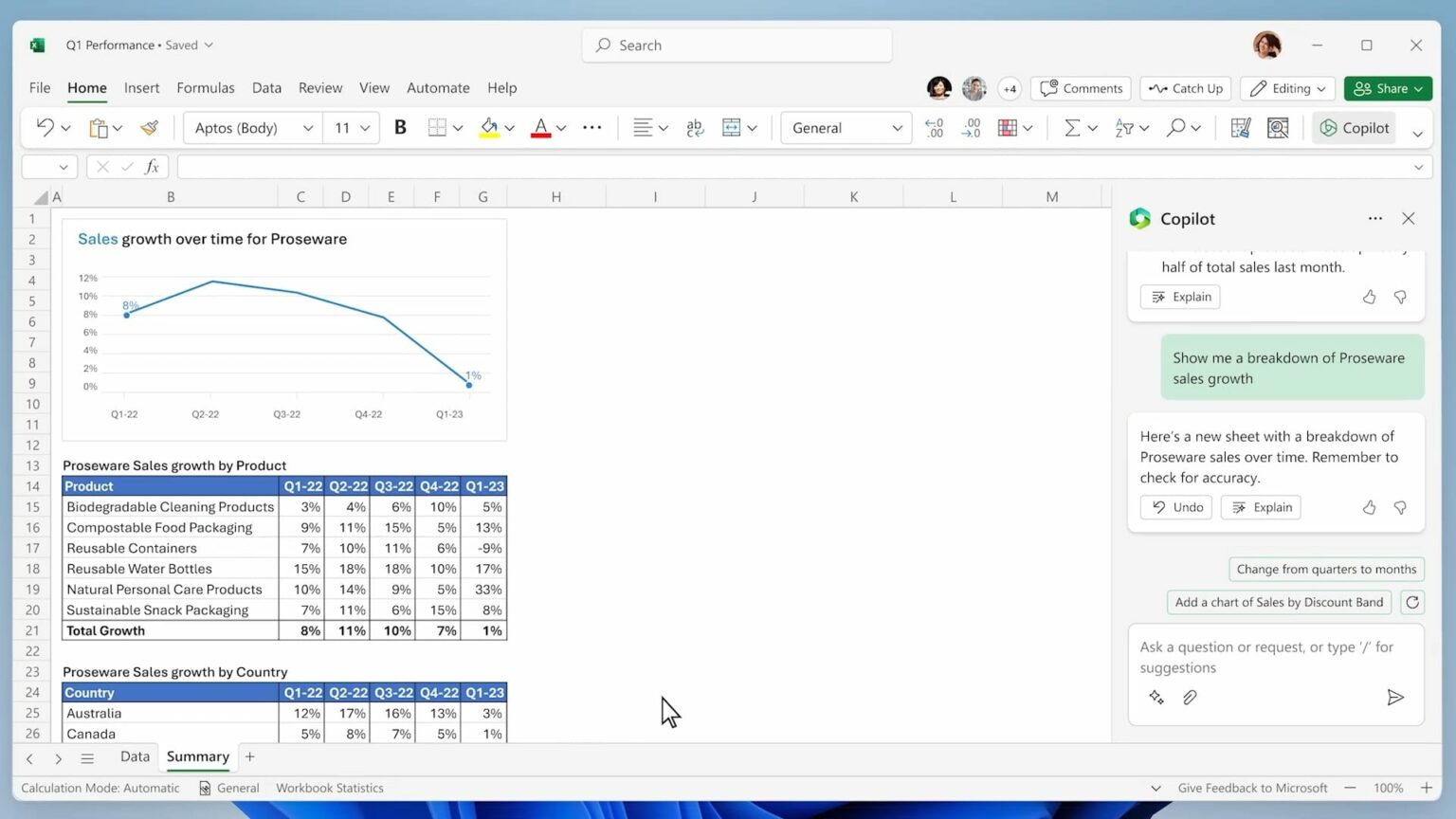
Task: Click the attach file paperclip in Copilot
Action: 1190,698
